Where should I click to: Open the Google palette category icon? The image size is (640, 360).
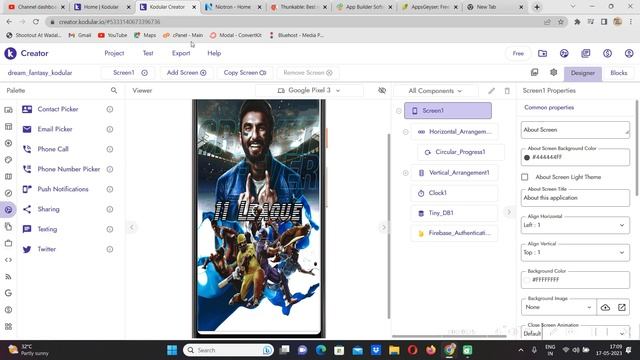click(x=8, y=293)
